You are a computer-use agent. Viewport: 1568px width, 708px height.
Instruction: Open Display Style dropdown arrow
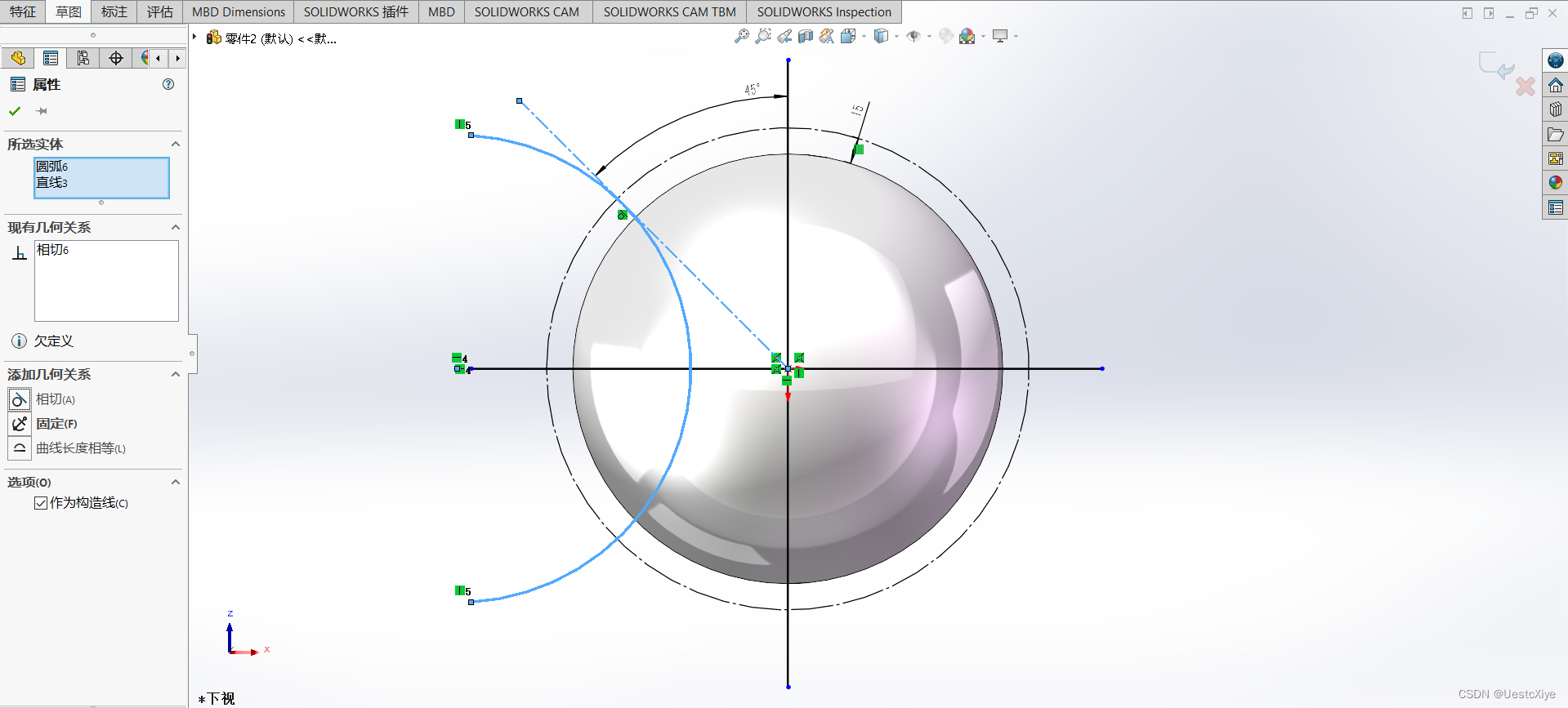tap(896, 36)
